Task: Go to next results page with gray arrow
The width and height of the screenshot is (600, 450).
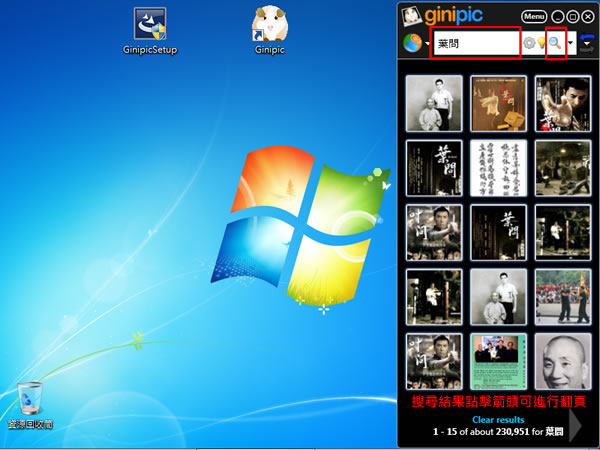Action: [576, 425]
